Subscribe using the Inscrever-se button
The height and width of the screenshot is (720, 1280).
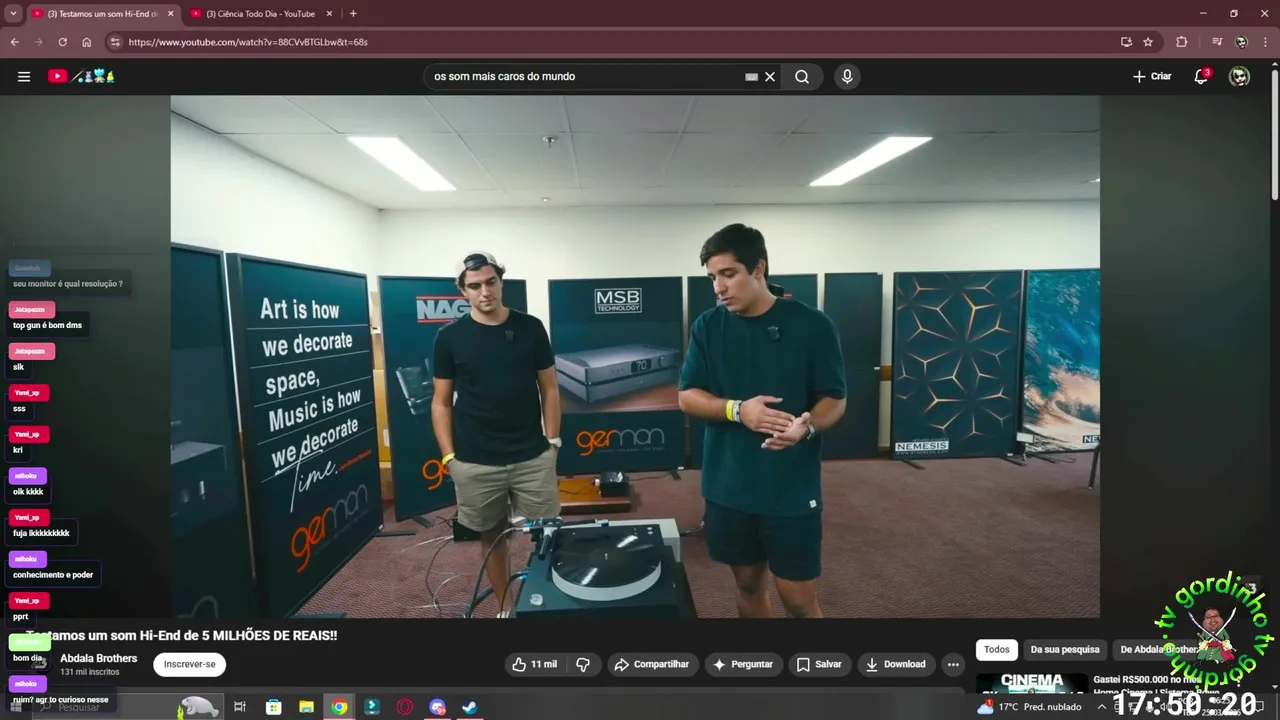coord(190,664)
